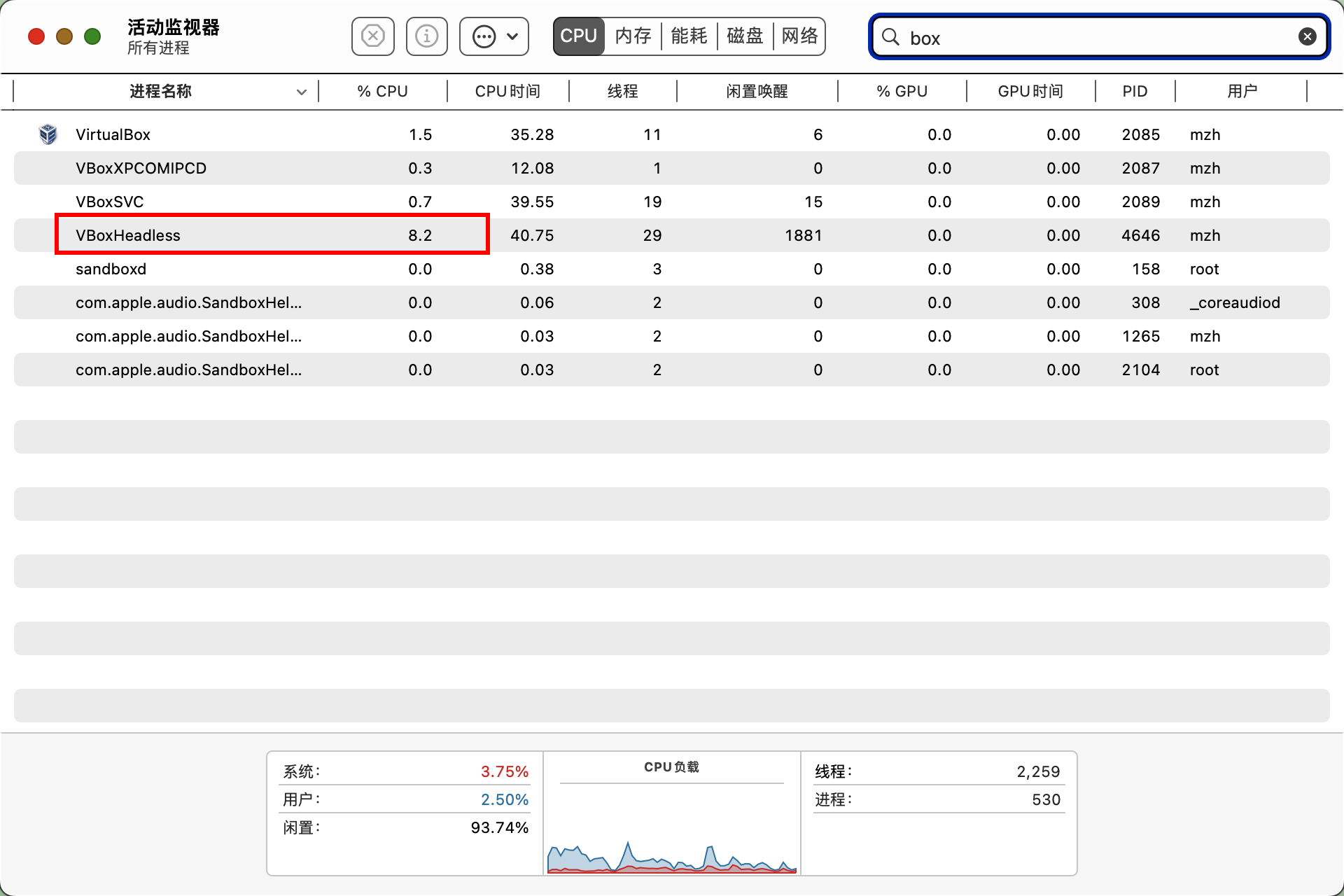Click the stop process X icon
This screenshot has height=896, width=1344.
pyautogui.click(x=372, y=36)
